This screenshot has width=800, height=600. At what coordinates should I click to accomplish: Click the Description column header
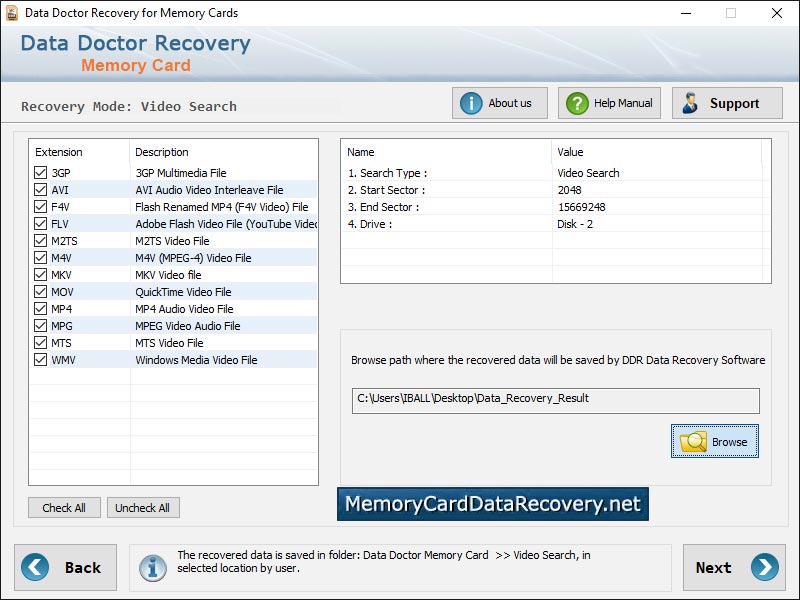click(162, 152)
